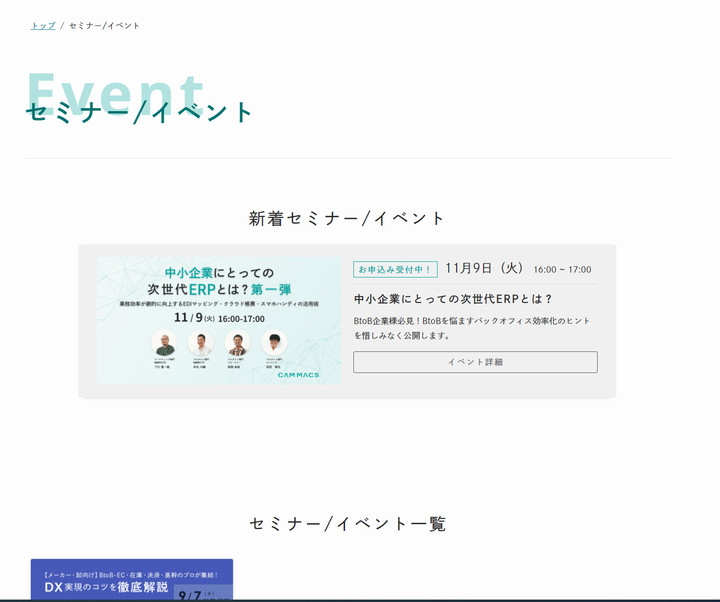Open the 中小企業にとっての次世代ERP banner image
720x602 pixels.
tap(219, 321)
